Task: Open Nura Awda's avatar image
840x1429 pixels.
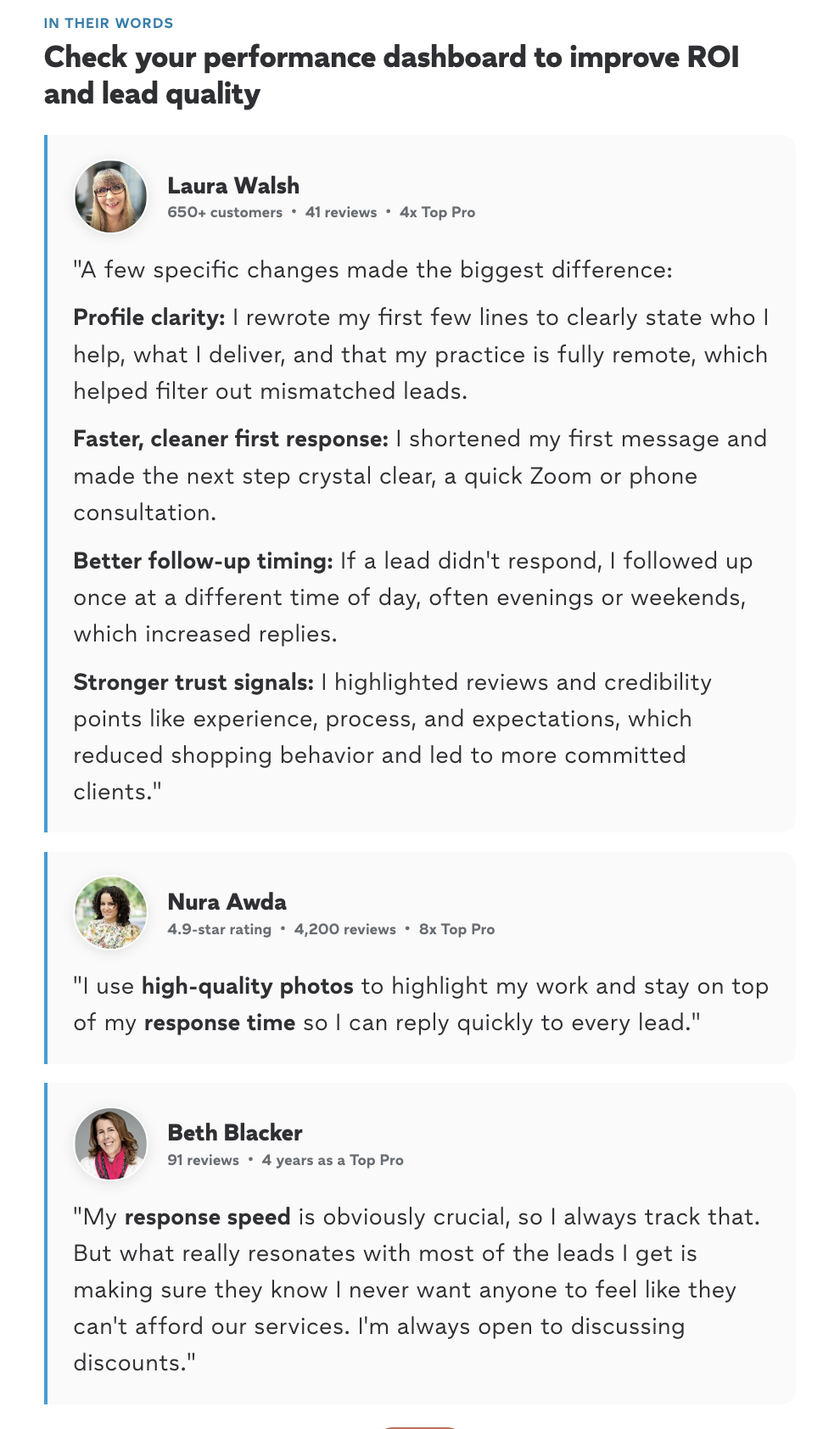Action: click(111, 913)
